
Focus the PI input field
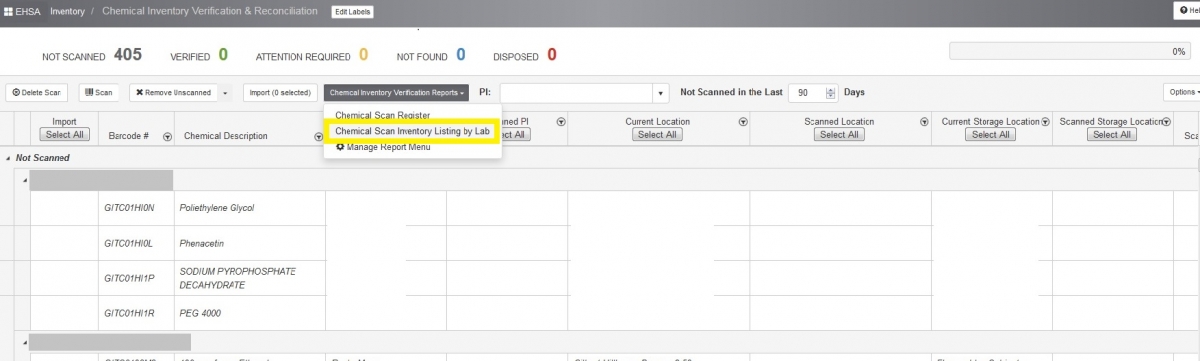click(576, 93)
